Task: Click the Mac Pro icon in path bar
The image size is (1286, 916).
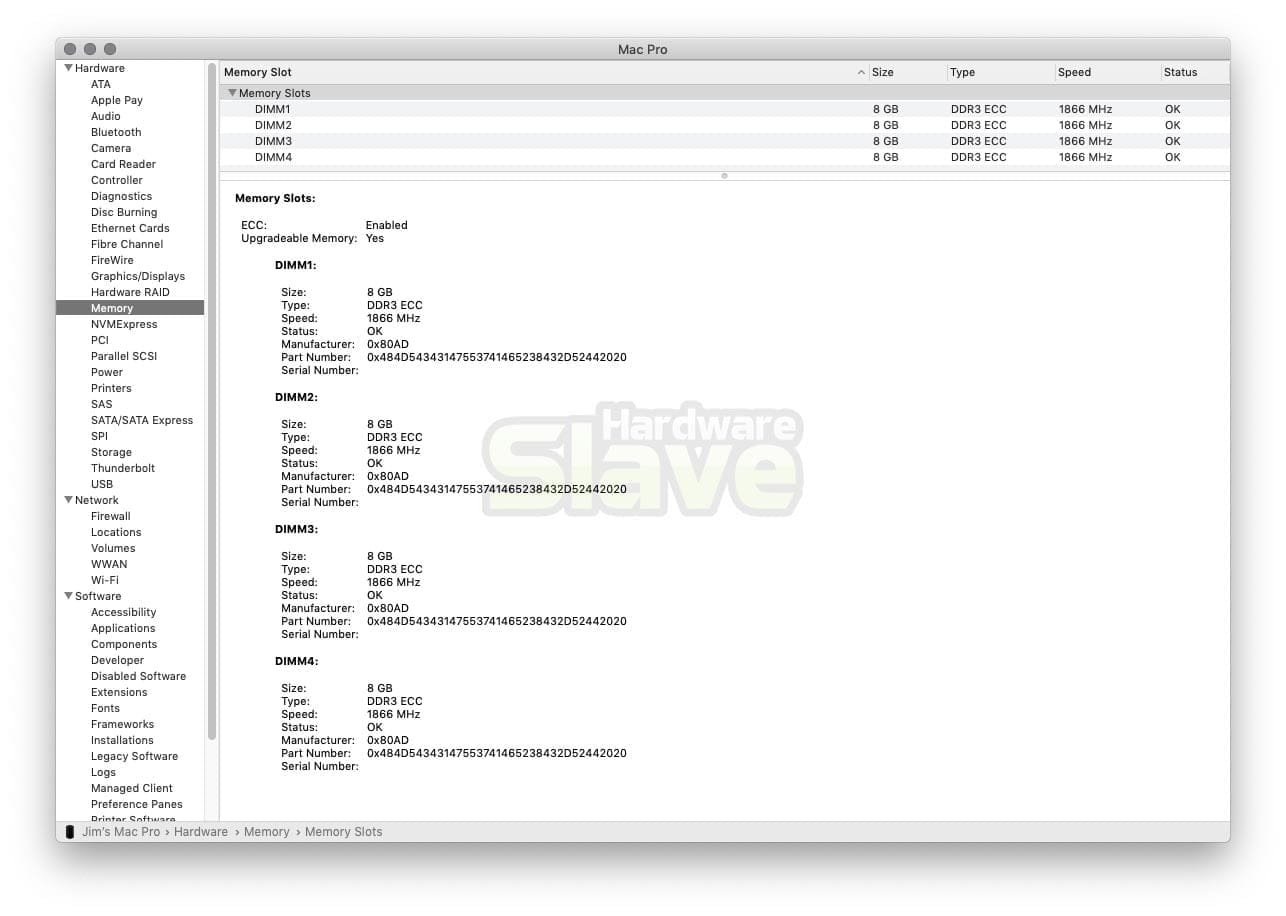Action: [69, 832]
